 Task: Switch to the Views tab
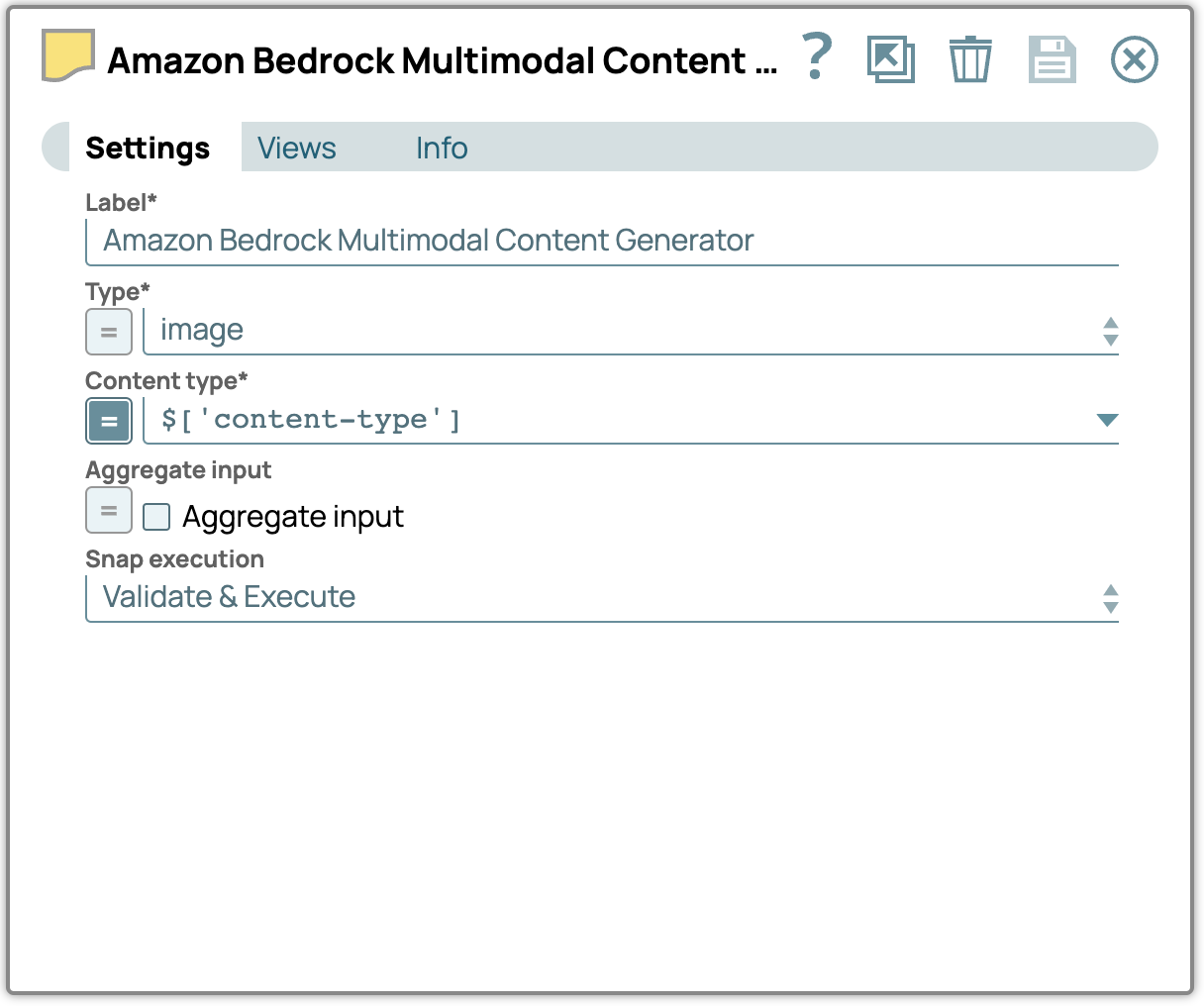coord(297,149)
